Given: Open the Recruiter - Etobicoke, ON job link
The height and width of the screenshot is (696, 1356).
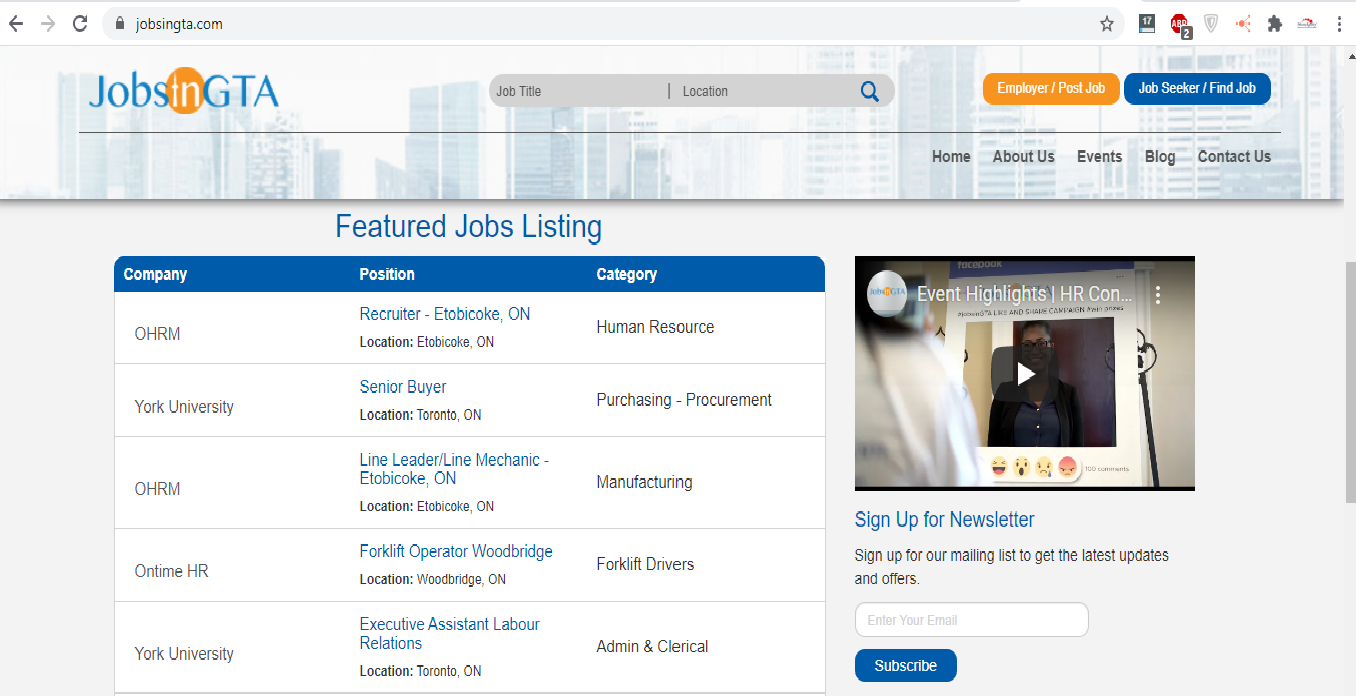Looking at the screenshot, I should [x=445, y=314].
